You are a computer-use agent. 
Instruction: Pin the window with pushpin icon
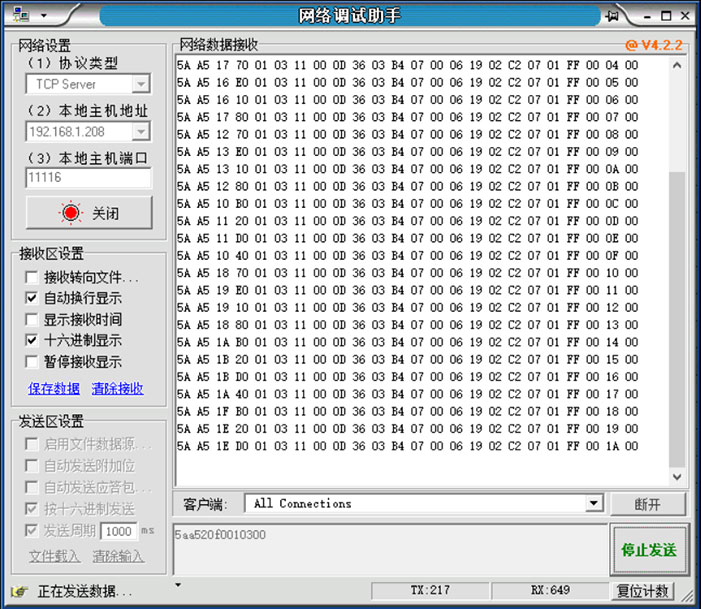(x=612, y=16)
